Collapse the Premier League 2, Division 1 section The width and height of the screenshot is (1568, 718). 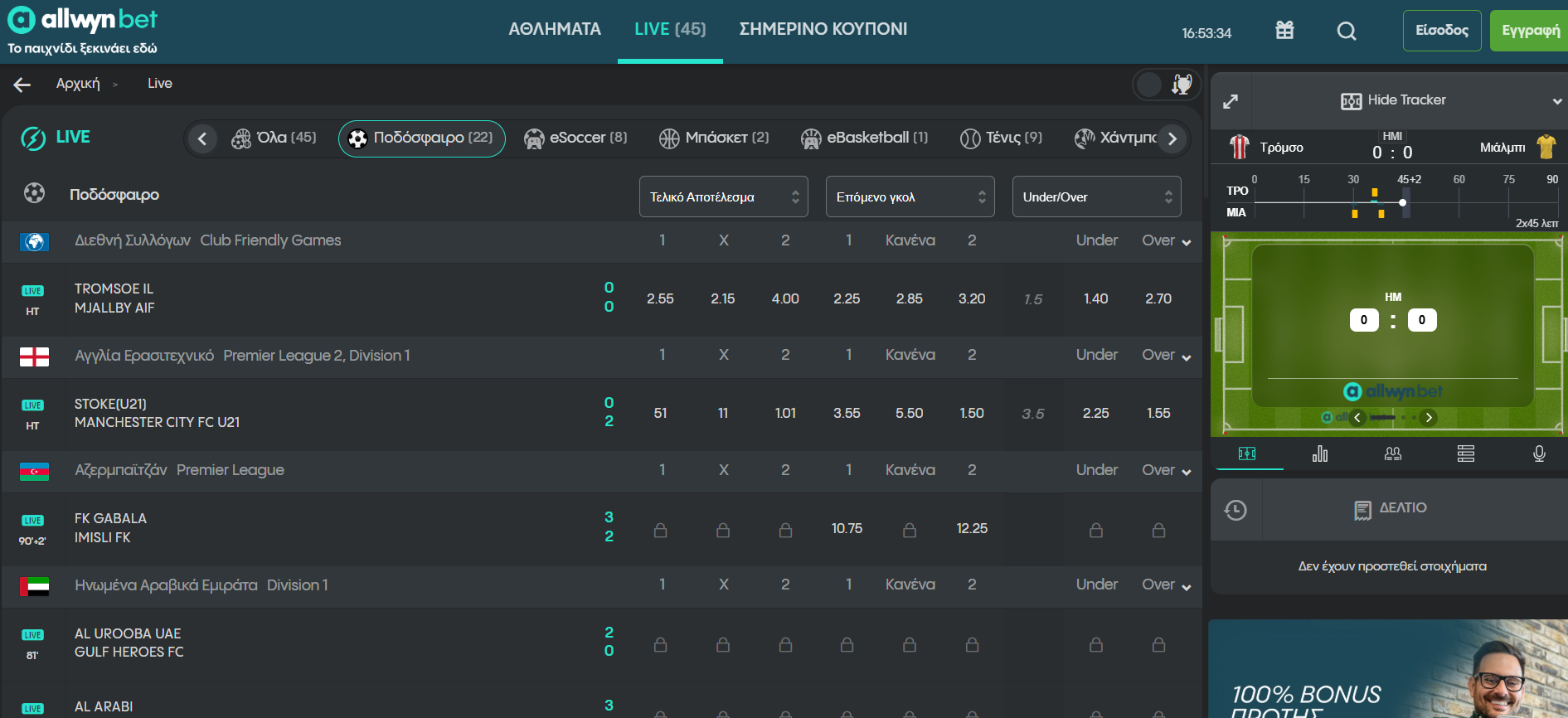point(1187,357)
